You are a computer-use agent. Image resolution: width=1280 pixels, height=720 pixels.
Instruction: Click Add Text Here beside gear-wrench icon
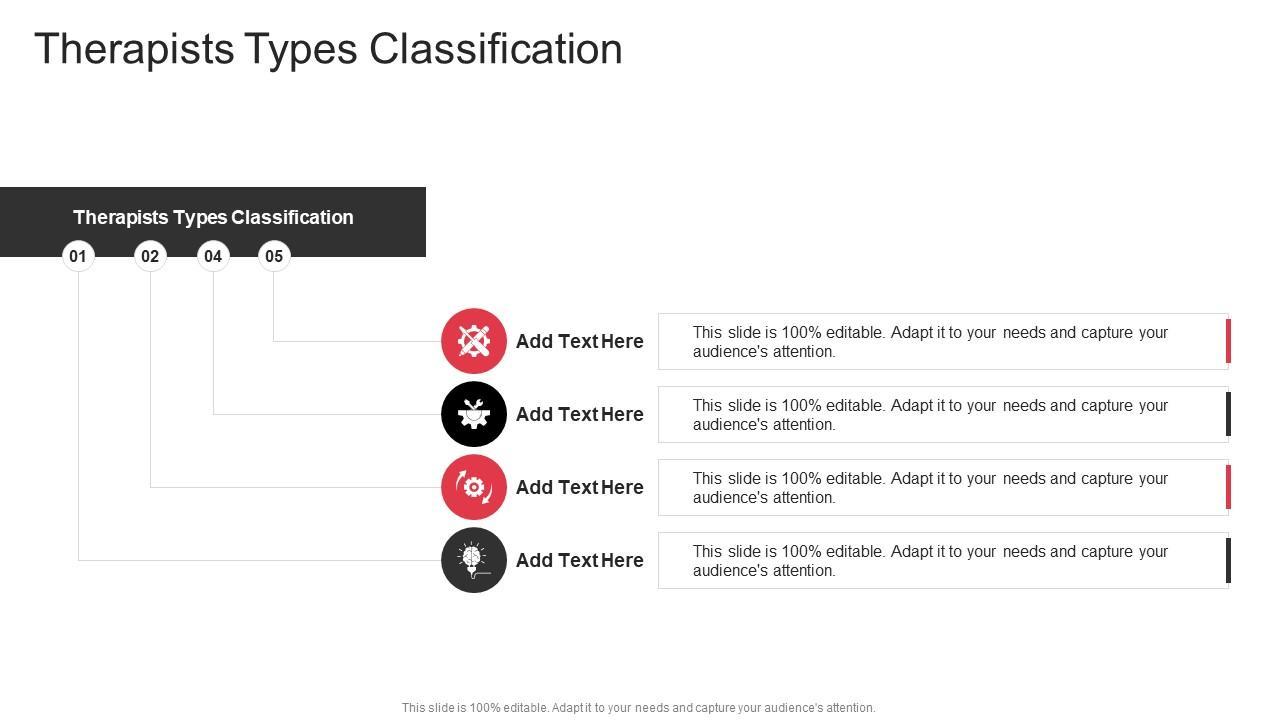pyautogui.click(x=580, y=414)
